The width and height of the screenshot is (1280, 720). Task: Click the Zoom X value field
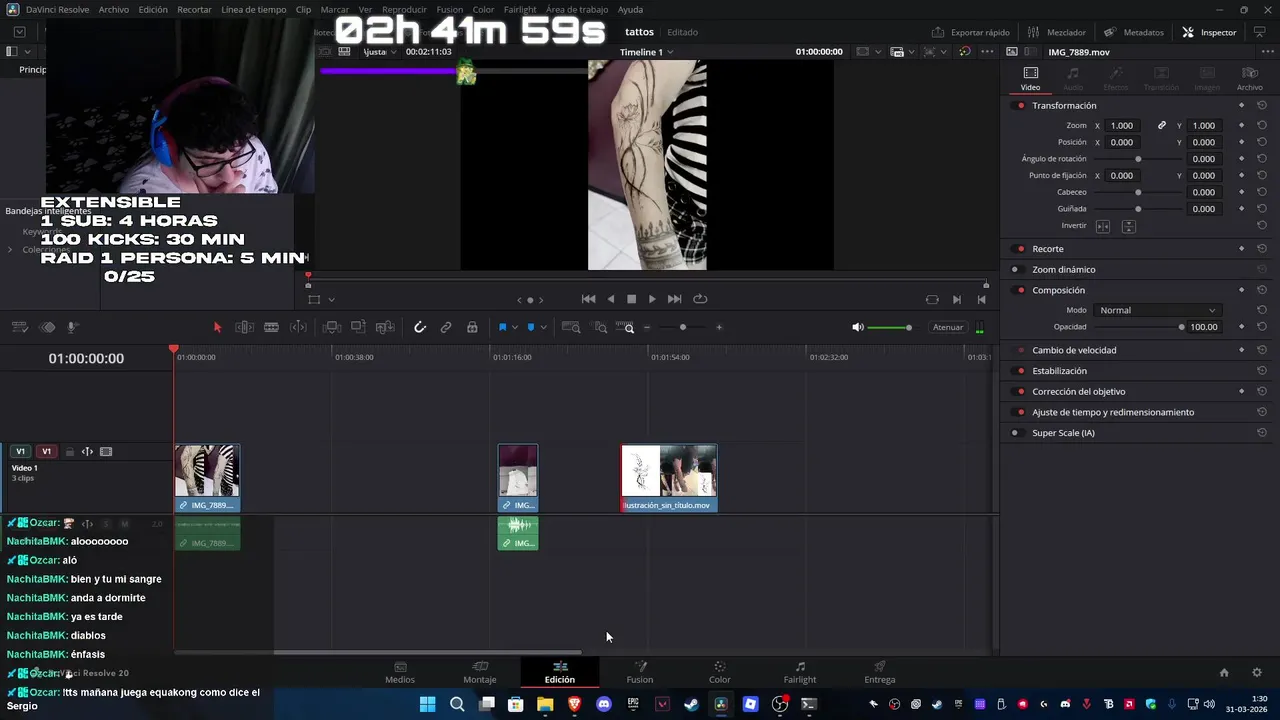coord(1122,126)
